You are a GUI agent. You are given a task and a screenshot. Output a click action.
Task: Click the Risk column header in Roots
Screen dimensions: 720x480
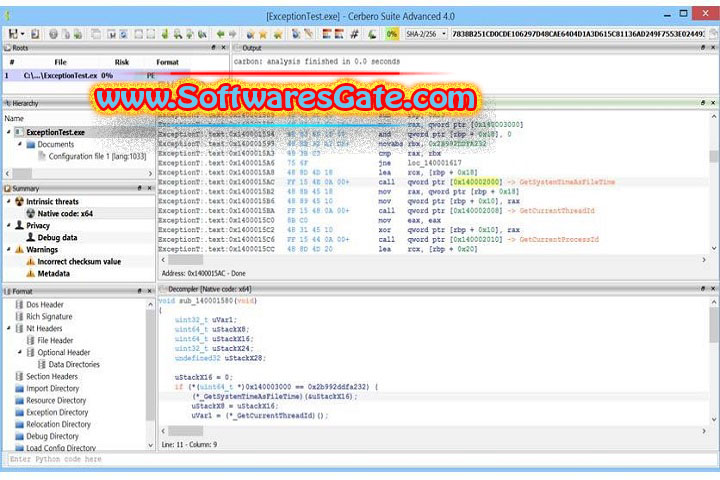pos(122,62)
